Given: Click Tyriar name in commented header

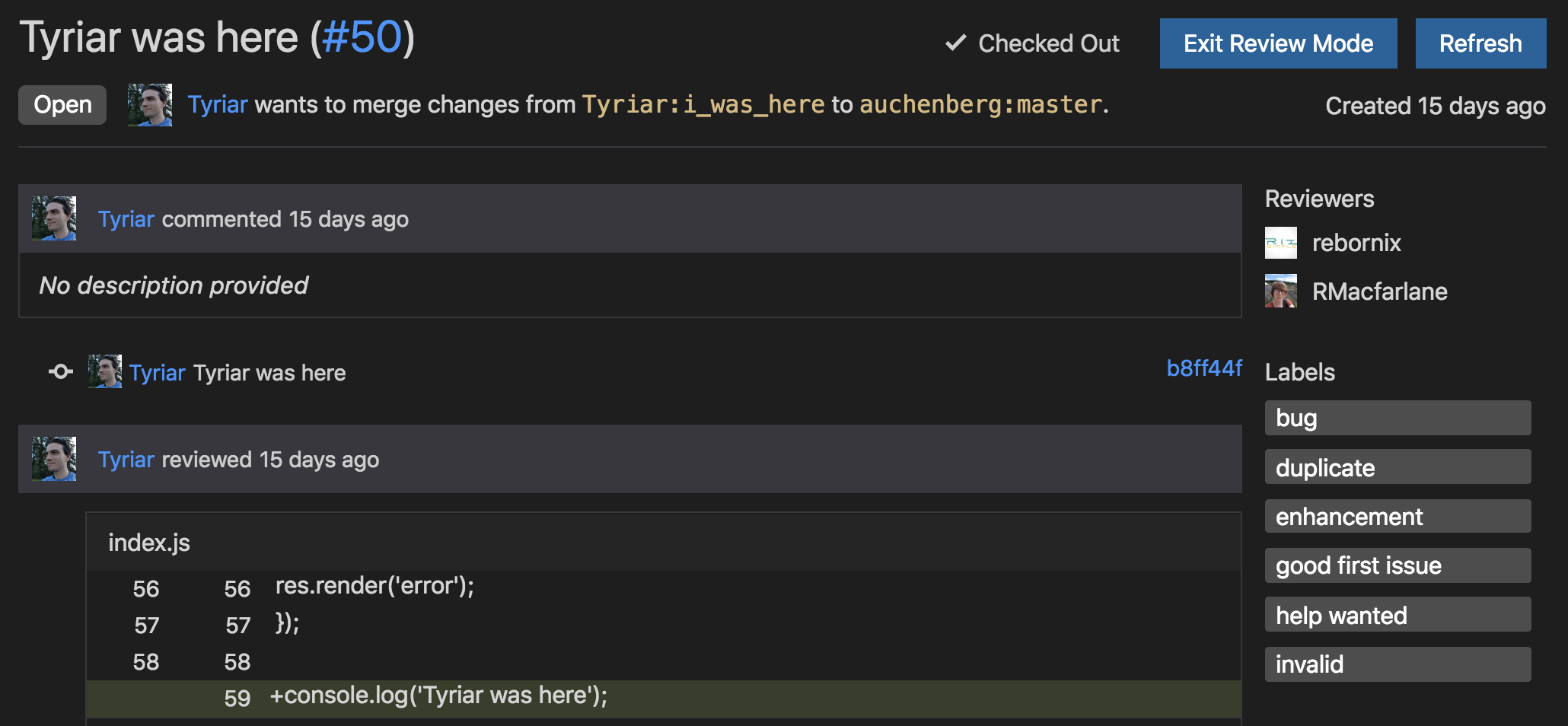Looking at the screenshot, I should (126, 219).
